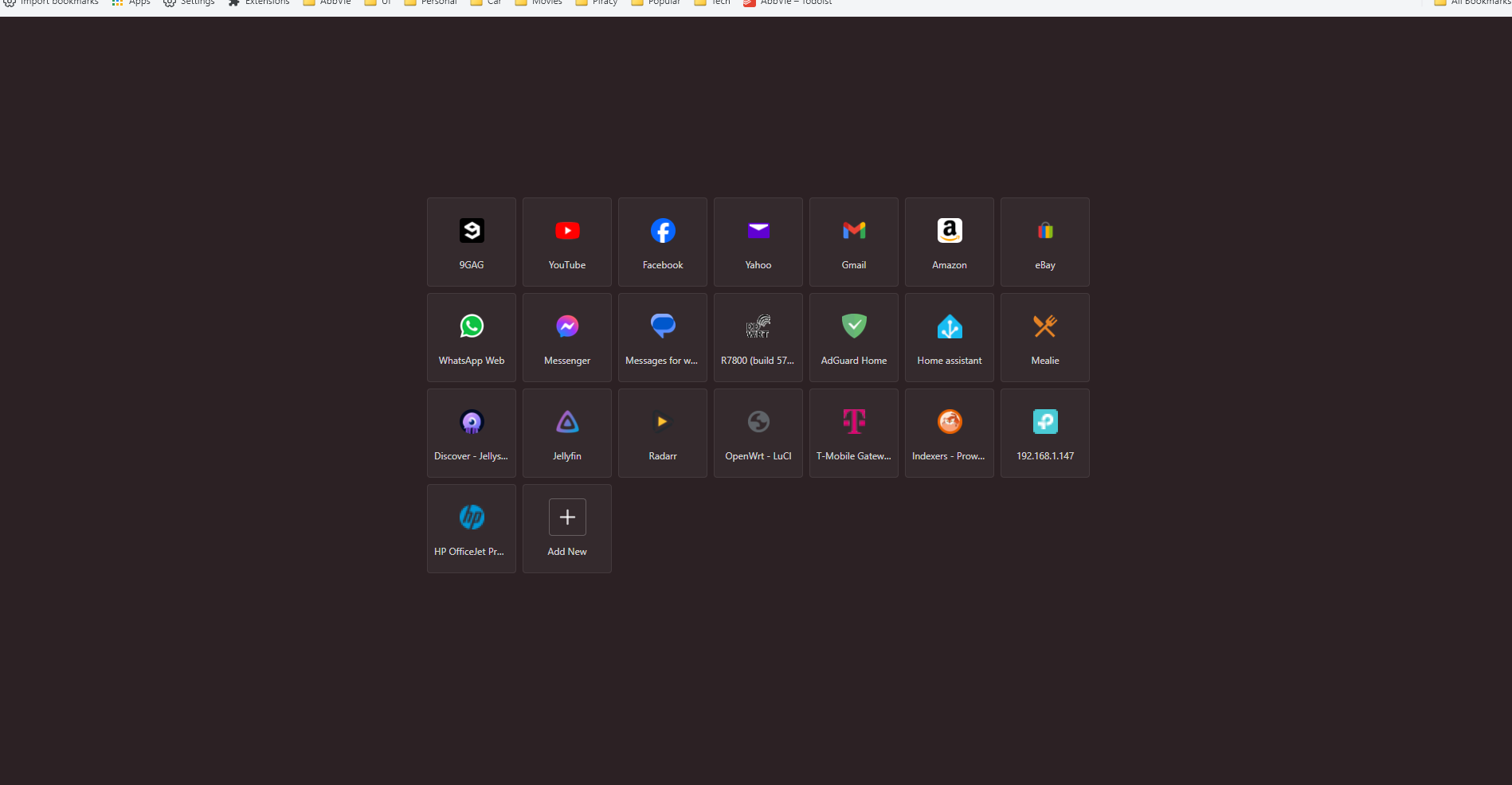Open the Extensions bookmark
Image resolution: width=1512 pixels, height=785 pixels.
259,3
